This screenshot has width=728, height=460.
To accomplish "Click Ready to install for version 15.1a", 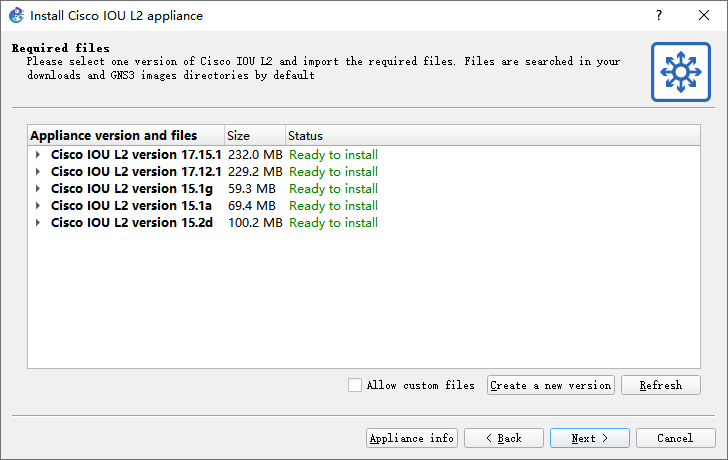I will (x=333, y=206).
